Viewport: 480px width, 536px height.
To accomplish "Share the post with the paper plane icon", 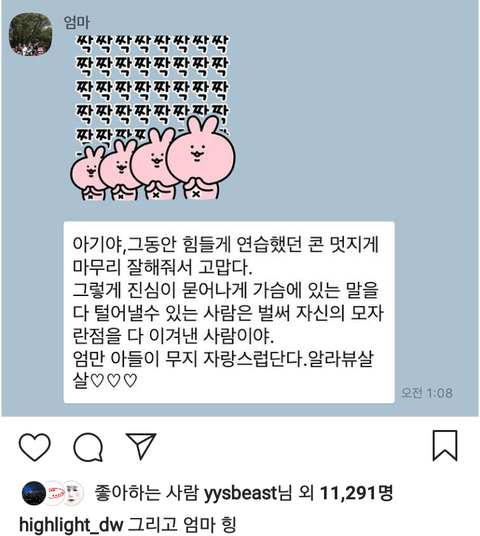I will point(141,445).
